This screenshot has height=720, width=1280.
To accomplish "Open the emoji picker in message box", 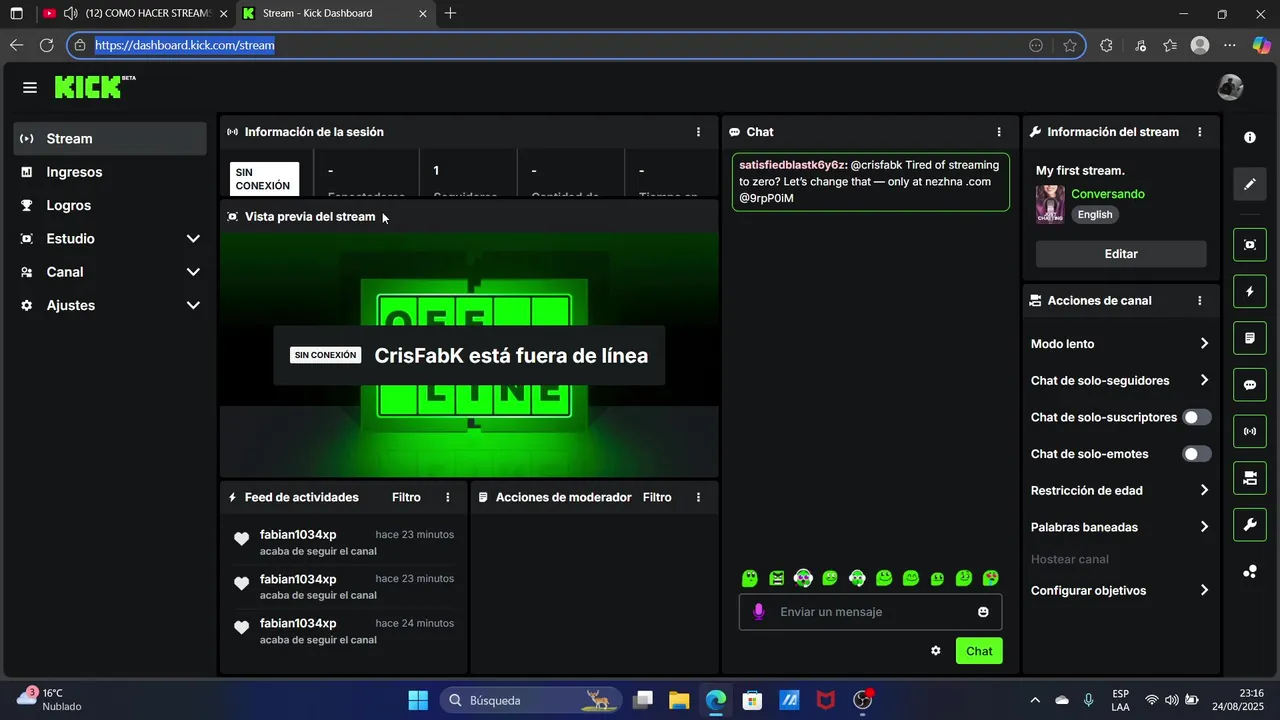I will coord(983,612).
